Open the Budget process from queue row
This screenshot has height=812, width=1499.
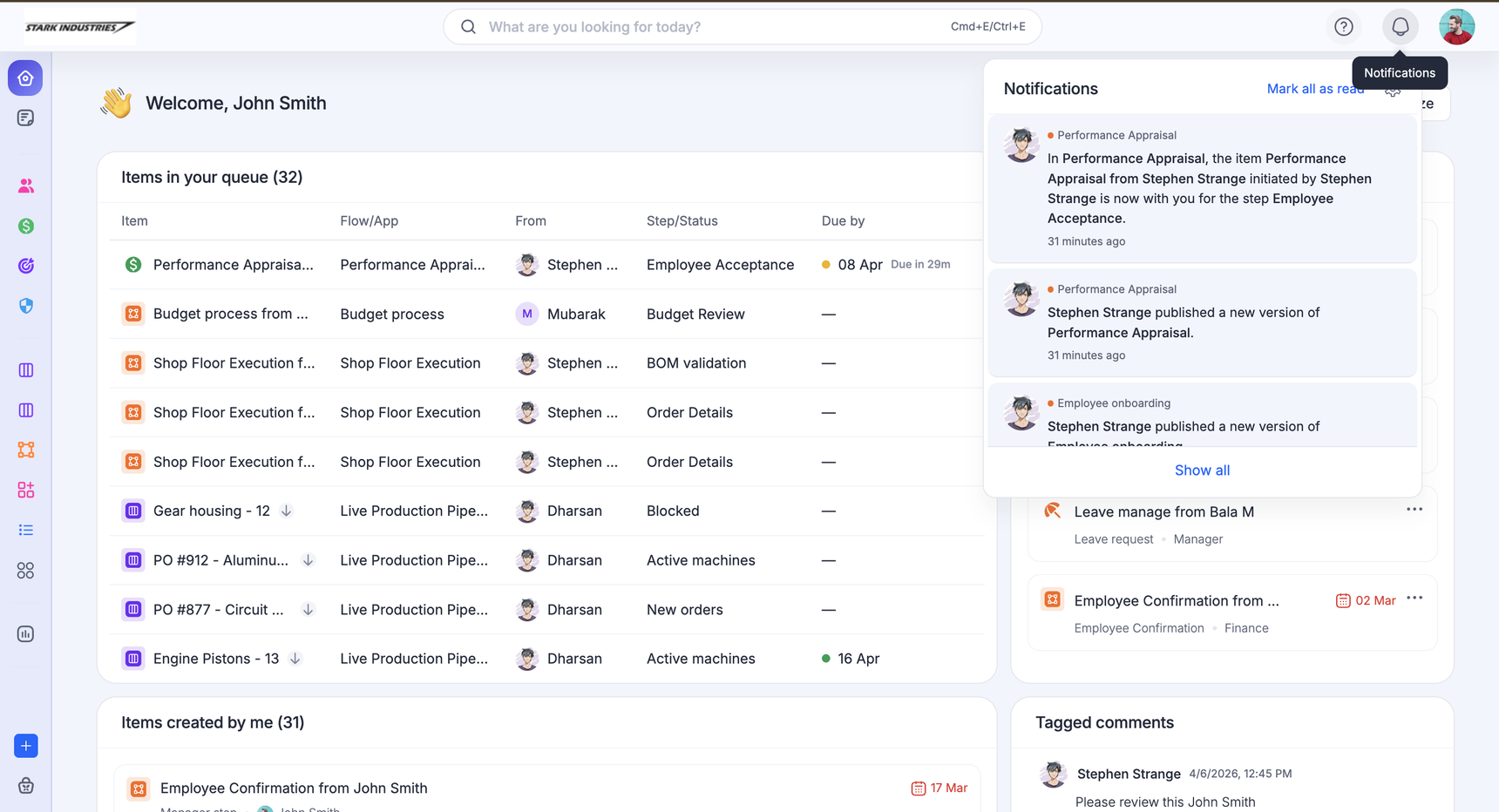(230, 314)
